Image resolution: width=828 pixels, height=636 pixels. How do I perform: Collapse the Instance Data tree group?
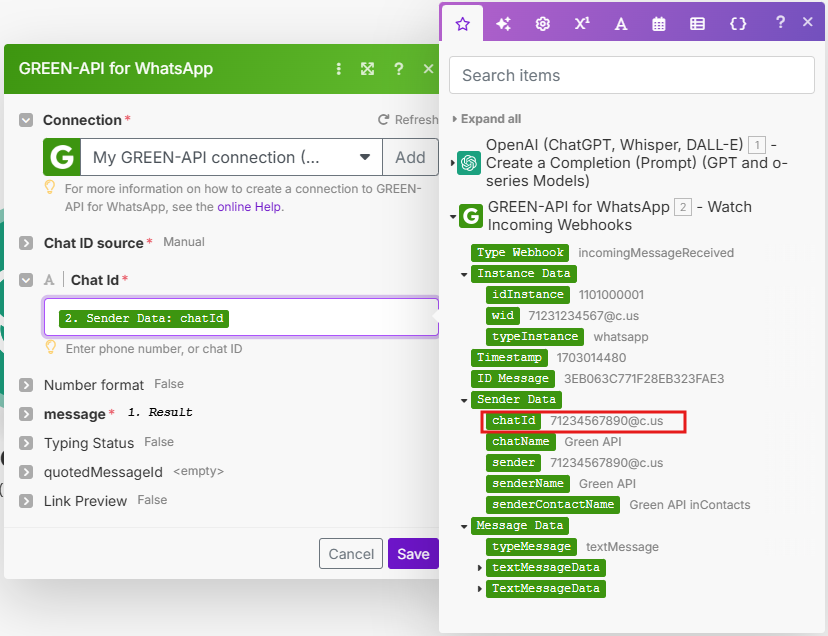pyautogui.click(x=464, y=274)
